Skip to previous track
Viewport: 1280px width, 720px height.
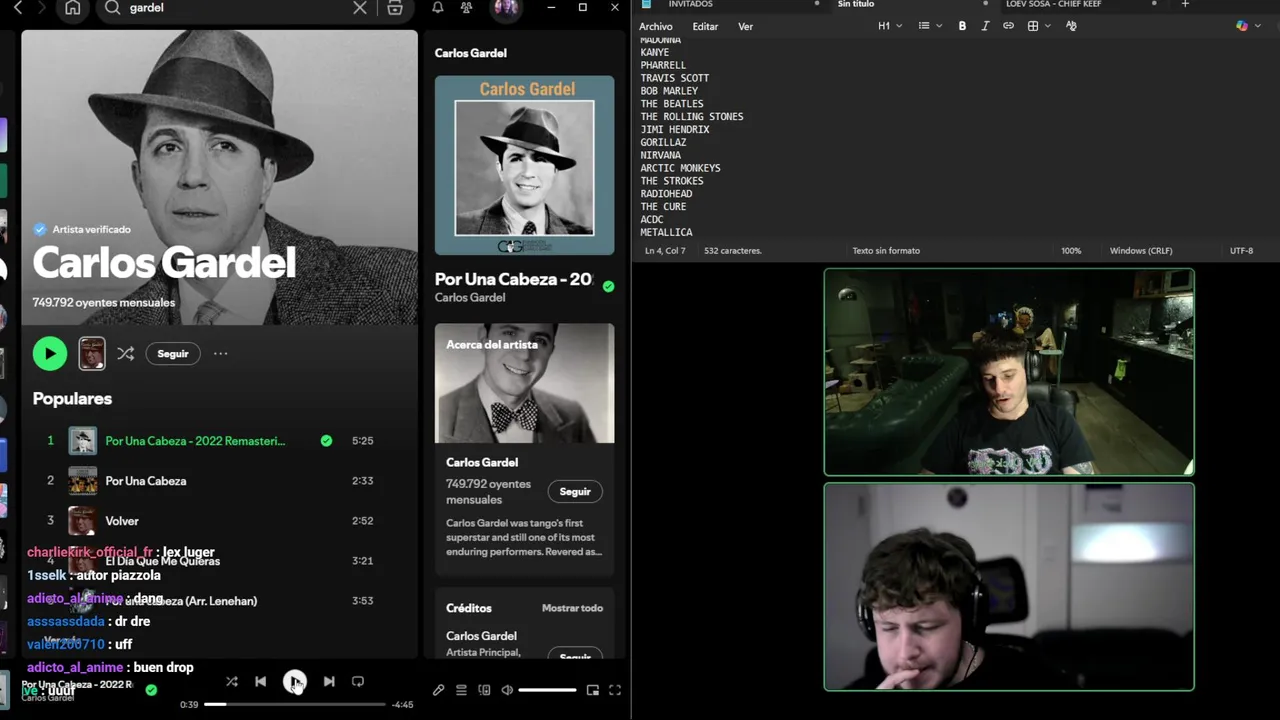point(260,681)
